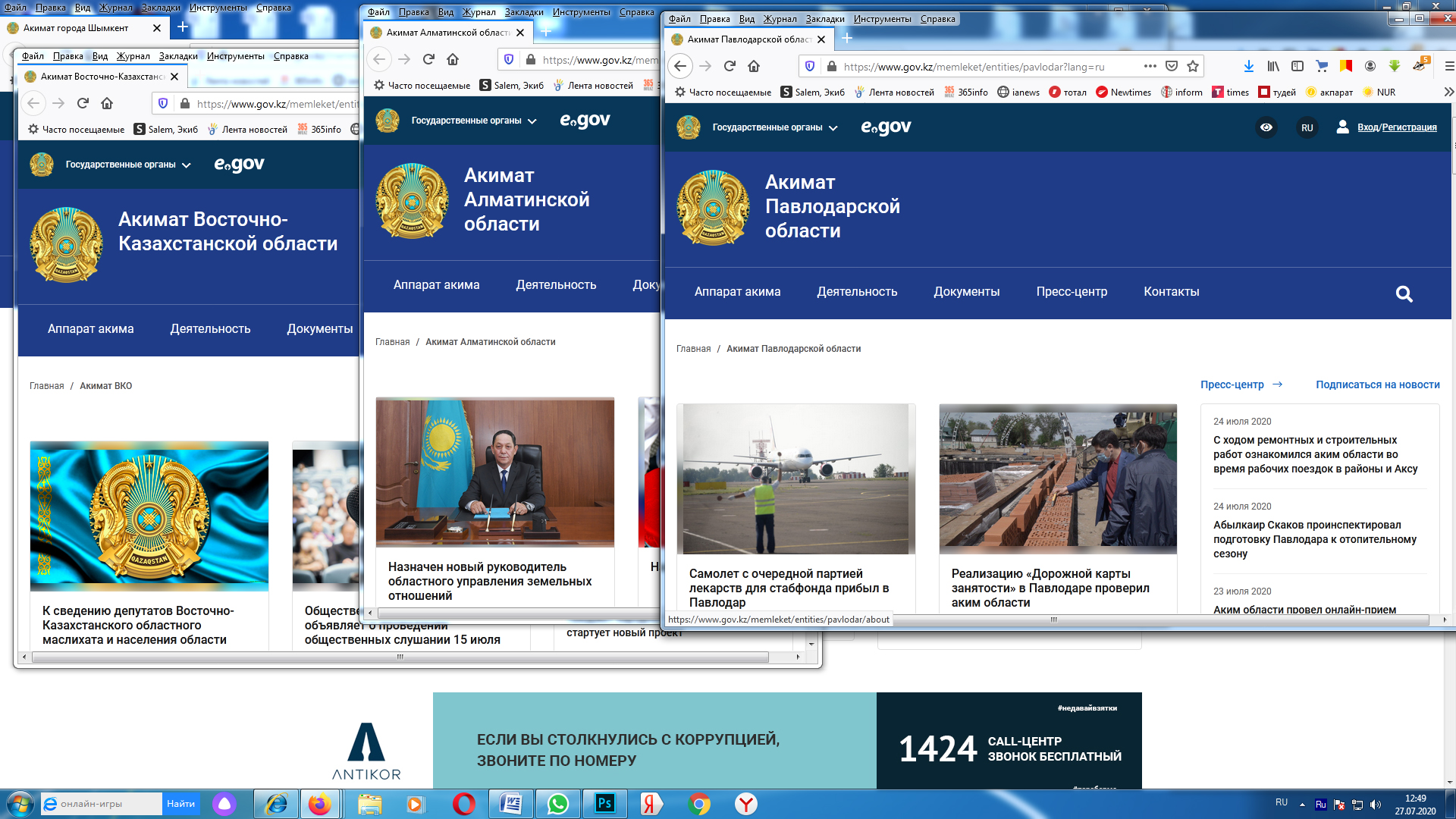Click the Pavlodar window's horizontal scrollbar

(1053, 620)
